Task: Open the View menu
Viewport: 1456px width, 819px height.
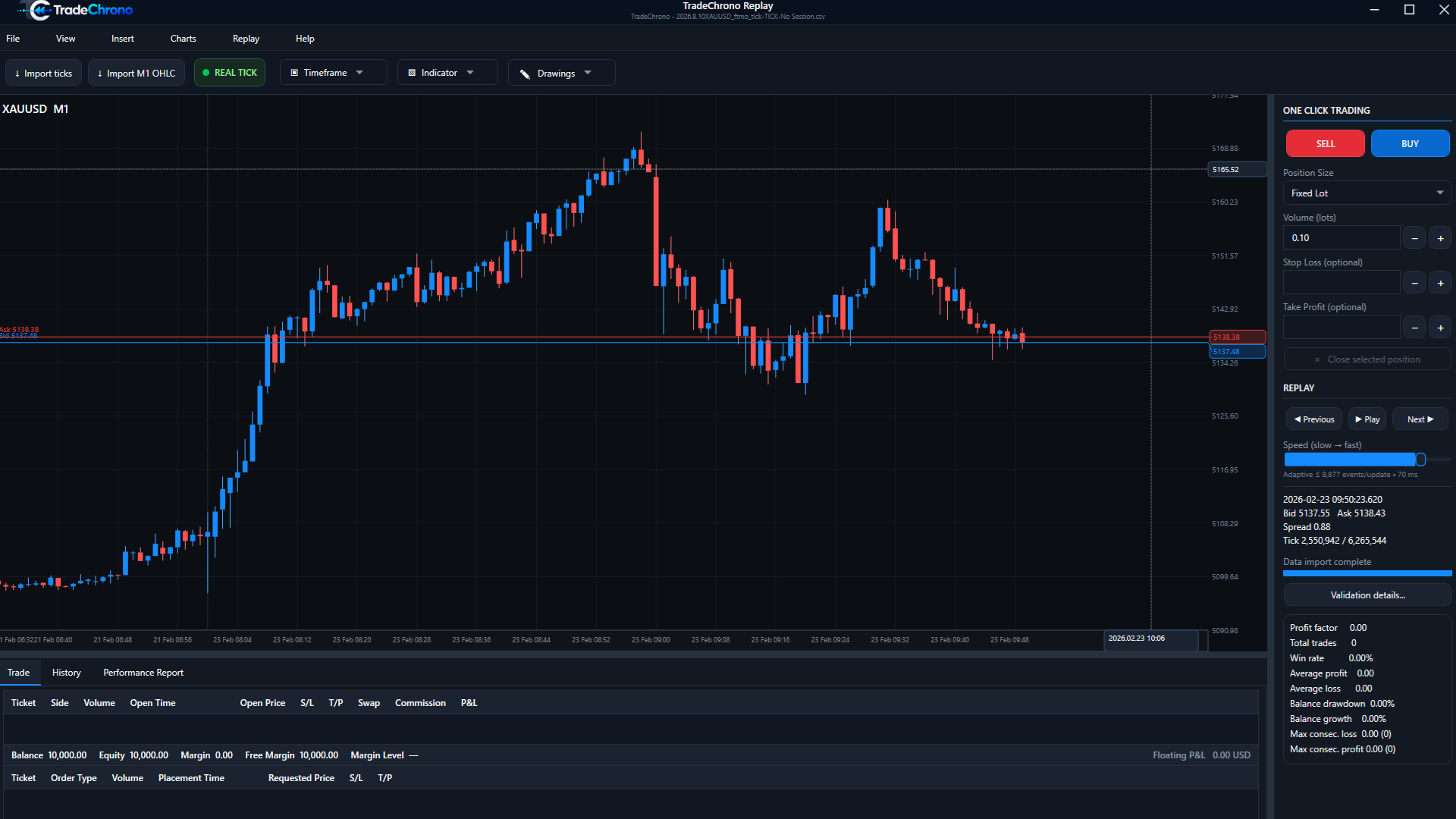Action: point(66,39)
